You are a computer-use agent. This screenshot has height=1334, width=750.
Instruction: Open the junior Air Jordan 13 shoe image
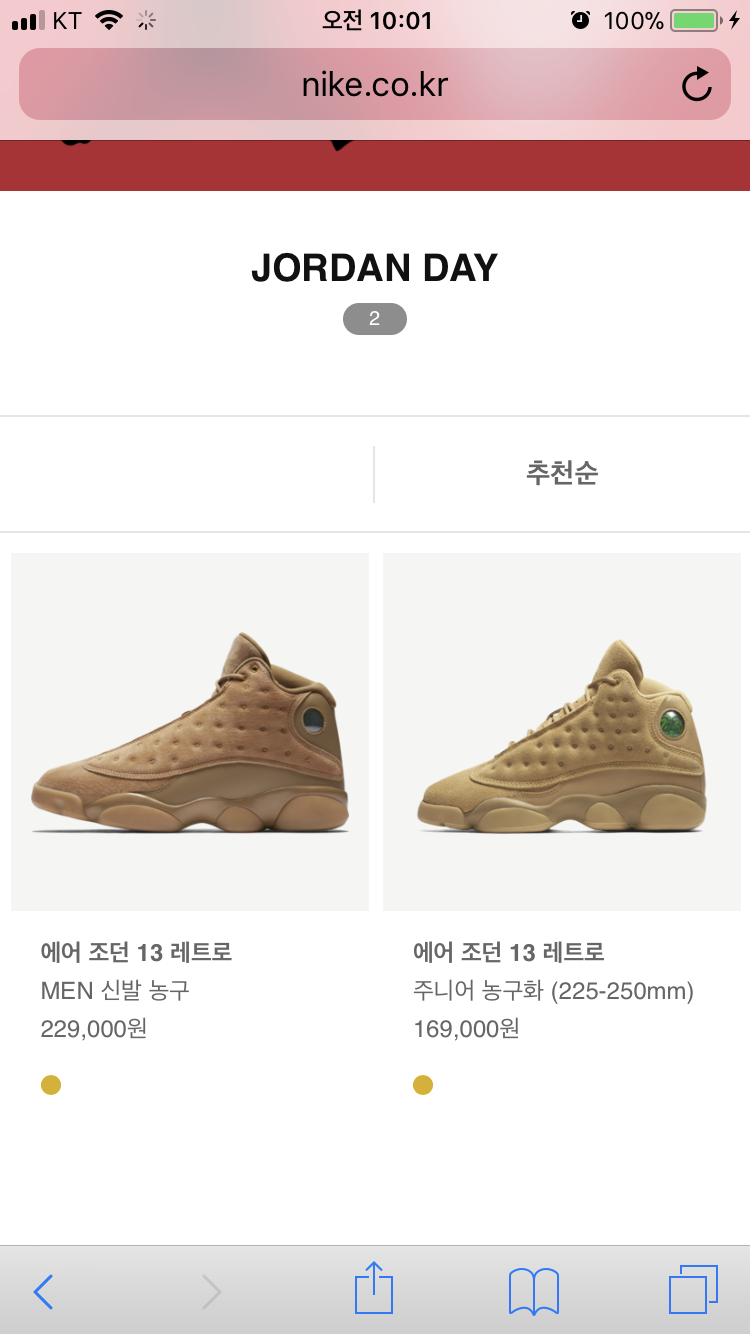click(562, 732)
